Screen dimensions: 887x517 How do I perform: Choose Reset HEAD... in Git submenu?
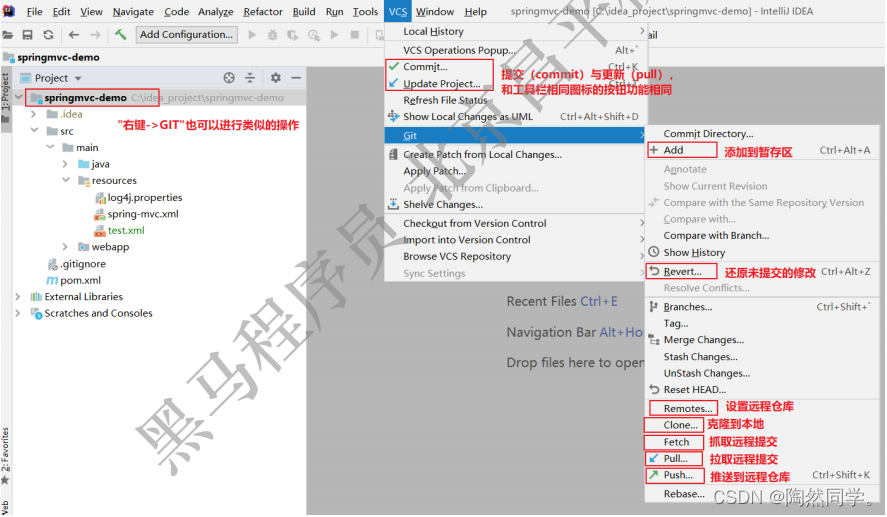[x=762, y=390]
